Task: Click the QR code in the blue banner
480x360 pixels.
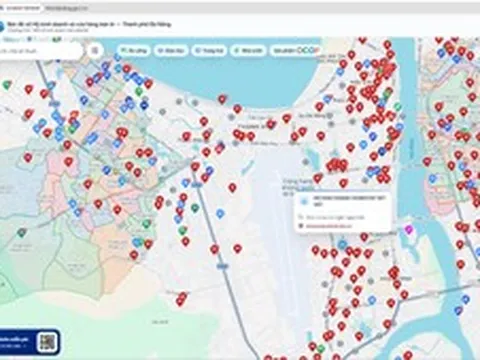Action: [x=48, y=342]
